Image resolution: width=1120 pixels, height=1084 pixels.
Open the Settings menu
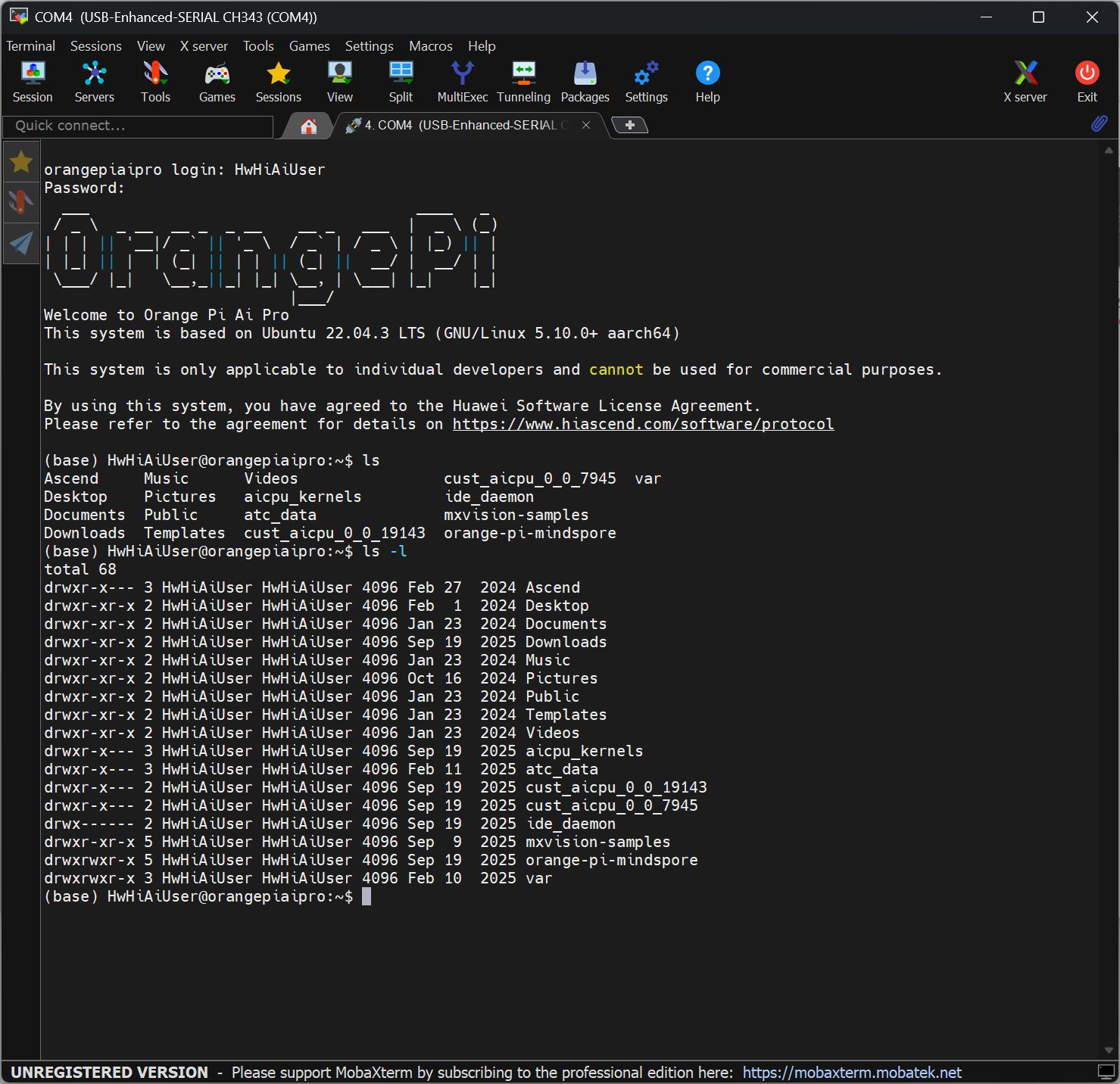coord(370,46)
